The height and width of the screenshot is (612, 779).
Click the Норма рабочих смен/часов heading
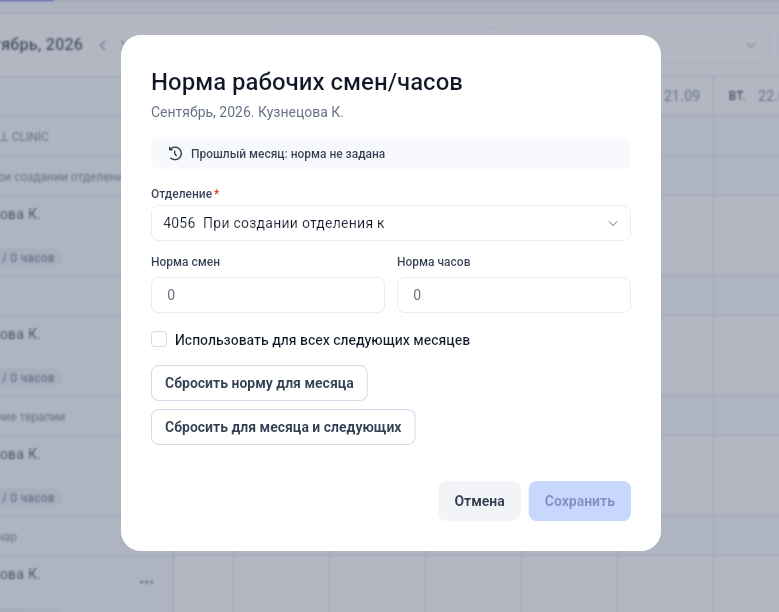pos(307,82)
